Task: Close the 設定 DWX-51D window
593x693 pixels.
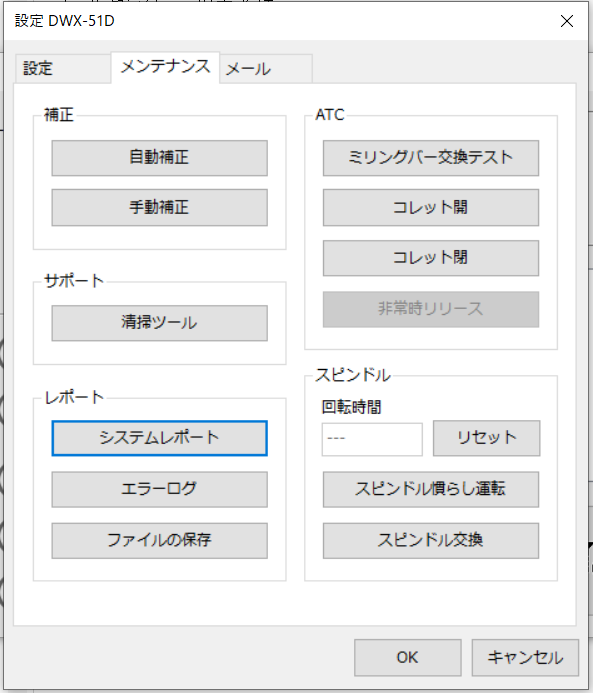Action: pyautogui.click(x=567, y=21)
